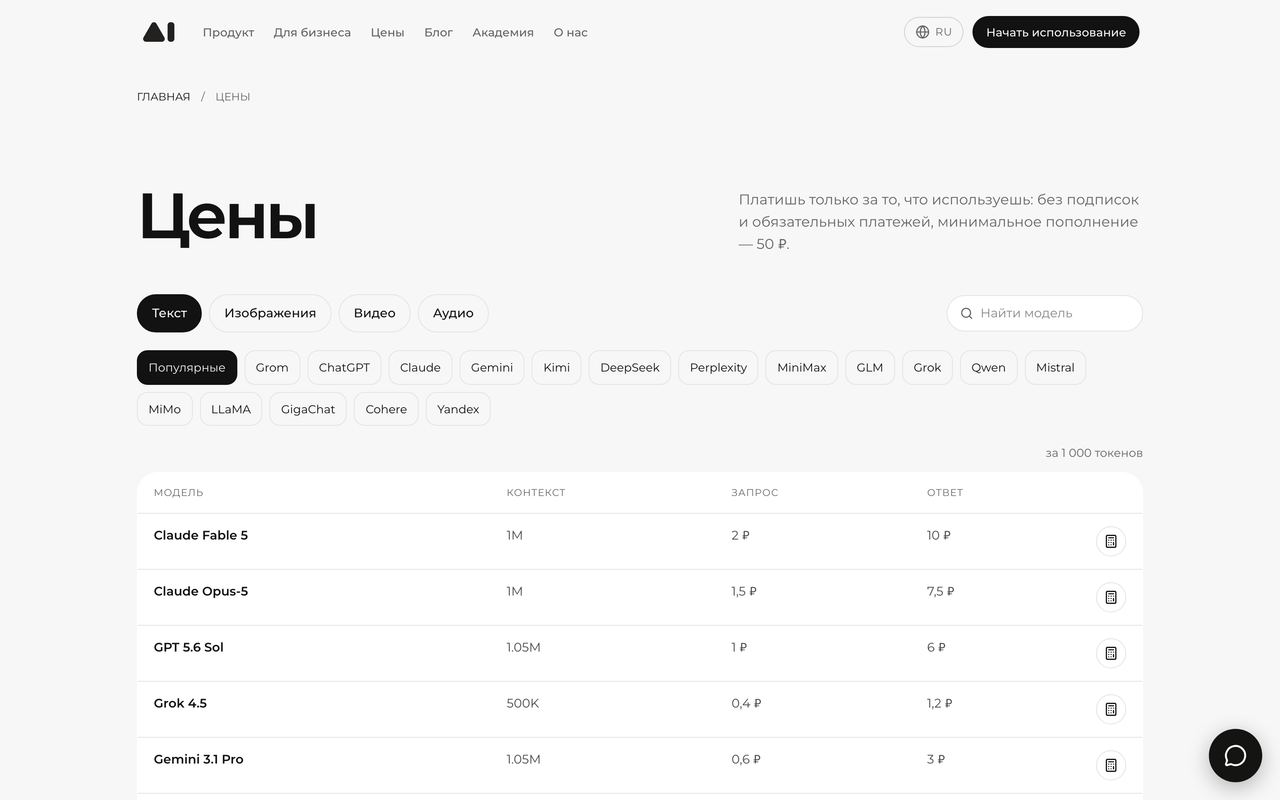Open the Блог page
The height and width of the screenshot is (800, 1280).
pyautogui.click(x=438, y=32)
